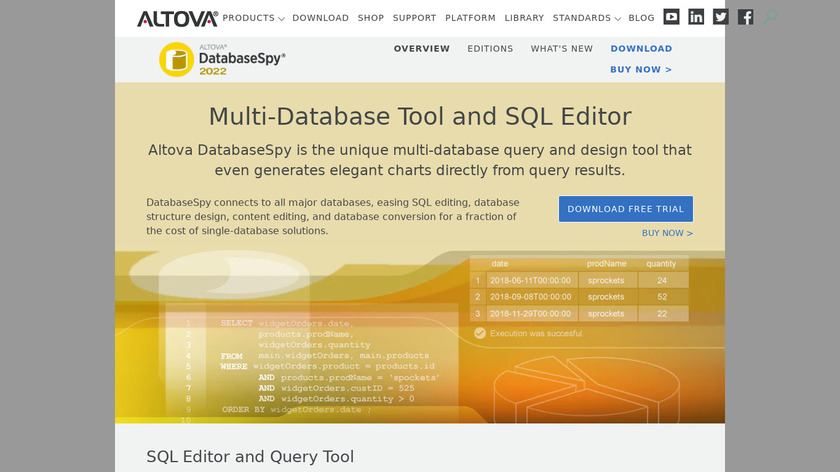Open the Library menu item
This screenshot has width=840, height=472.
coord(524,18)
